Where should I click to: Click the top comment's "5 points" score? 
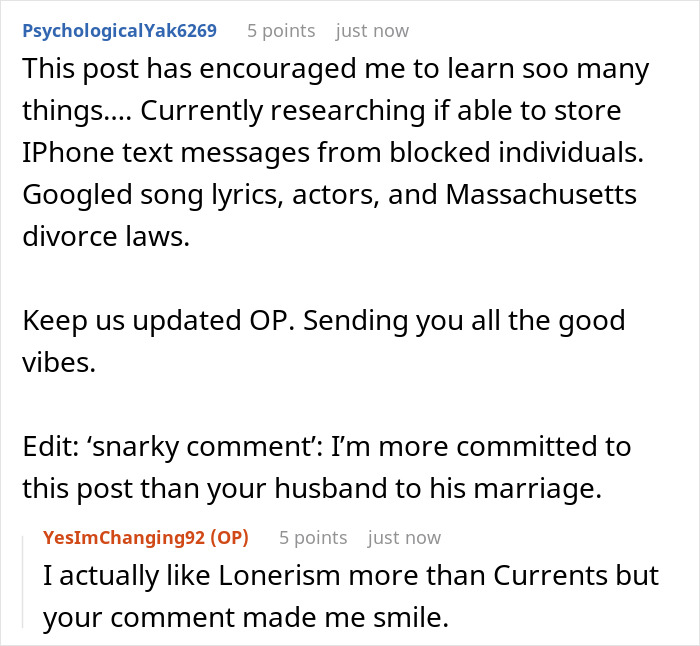click(x=281, y=31)
